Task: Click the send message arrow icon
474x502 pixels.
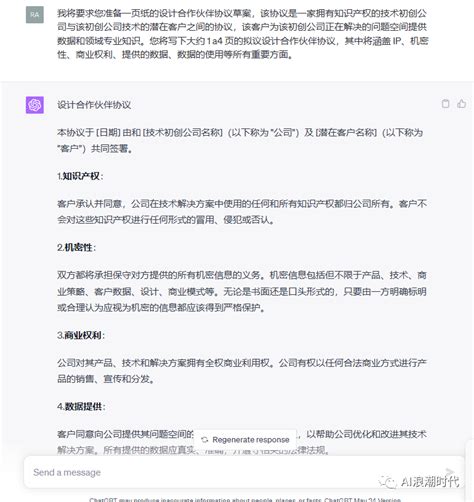Action: 450,471
